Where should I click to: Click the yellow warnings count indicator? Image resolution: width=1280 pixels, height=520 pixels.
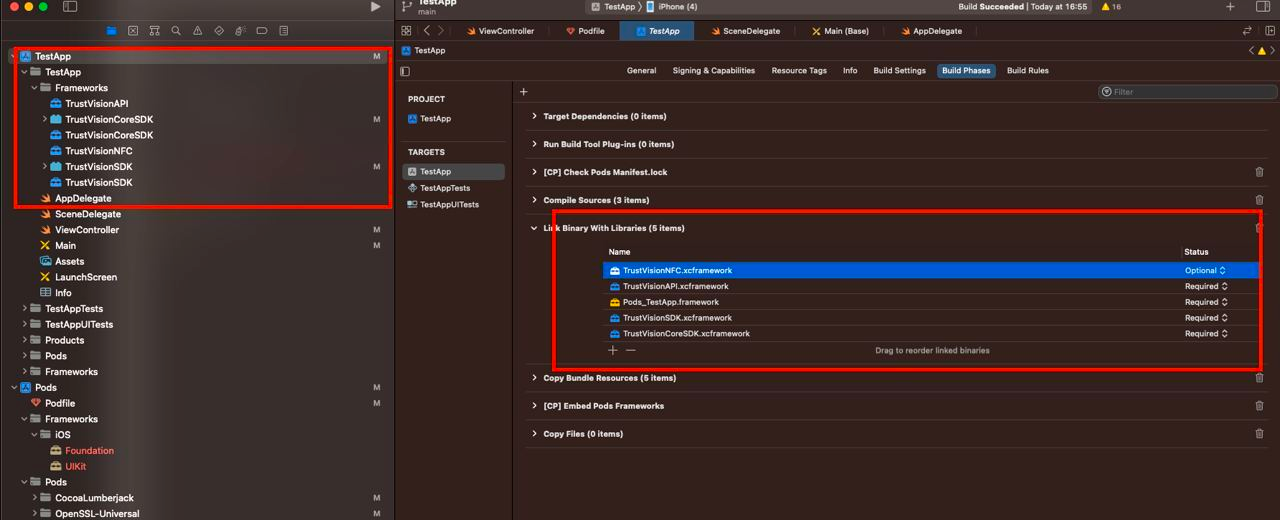1111,7
